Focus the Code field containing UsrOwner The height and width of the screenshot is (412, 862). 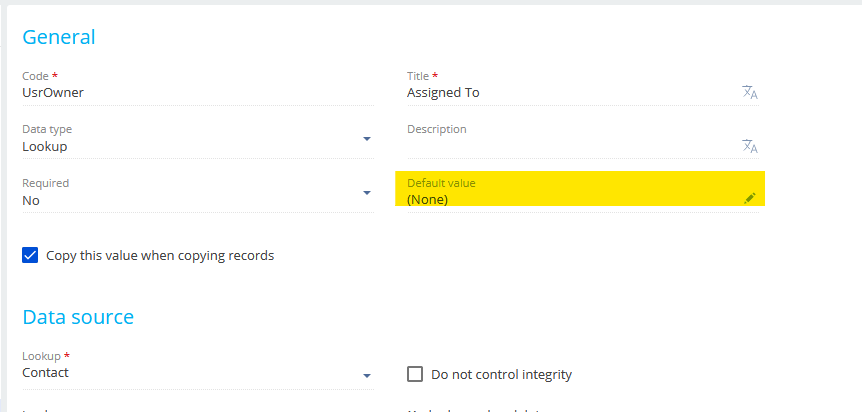[198, 93]
